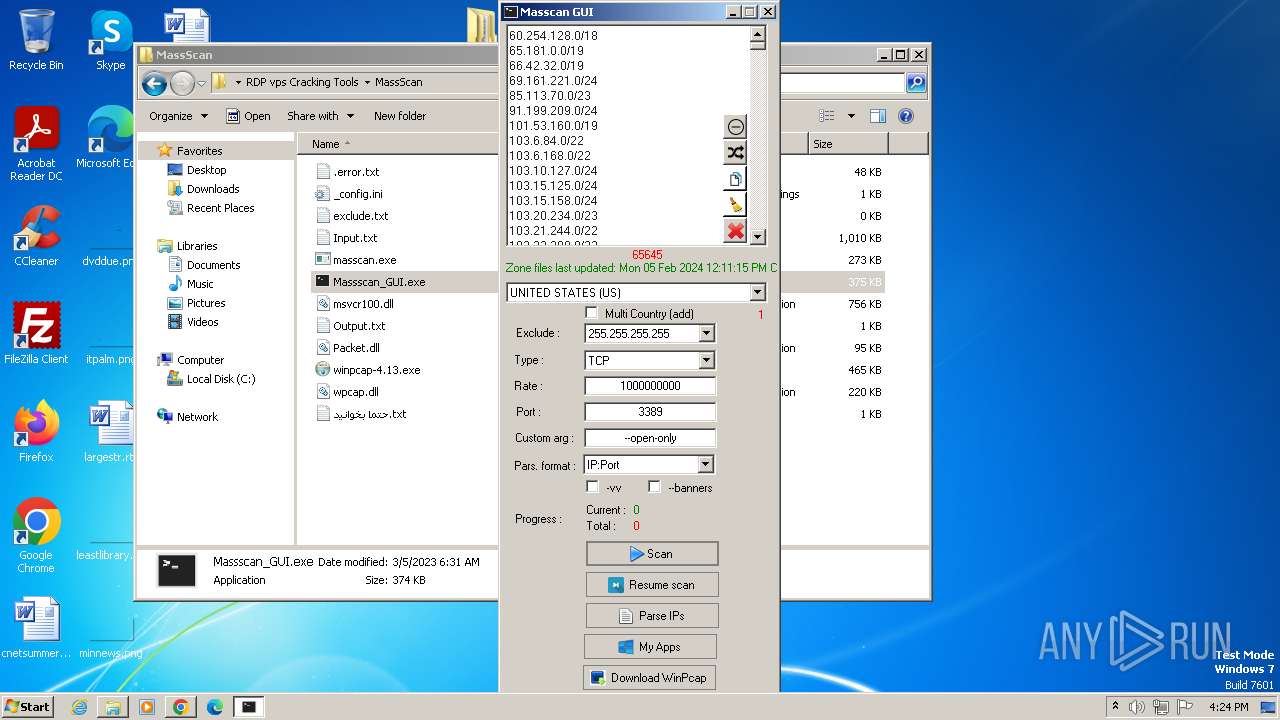Screen dimensions: 1280x720
Task: Click the My Apps button
Action: 650,647
